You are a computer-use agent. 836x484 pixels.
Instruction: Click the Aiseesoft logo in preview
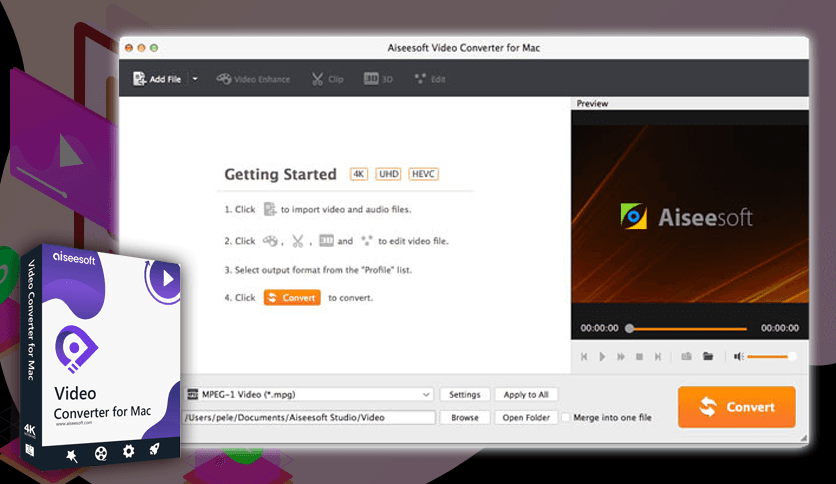[x=686, y=216]
